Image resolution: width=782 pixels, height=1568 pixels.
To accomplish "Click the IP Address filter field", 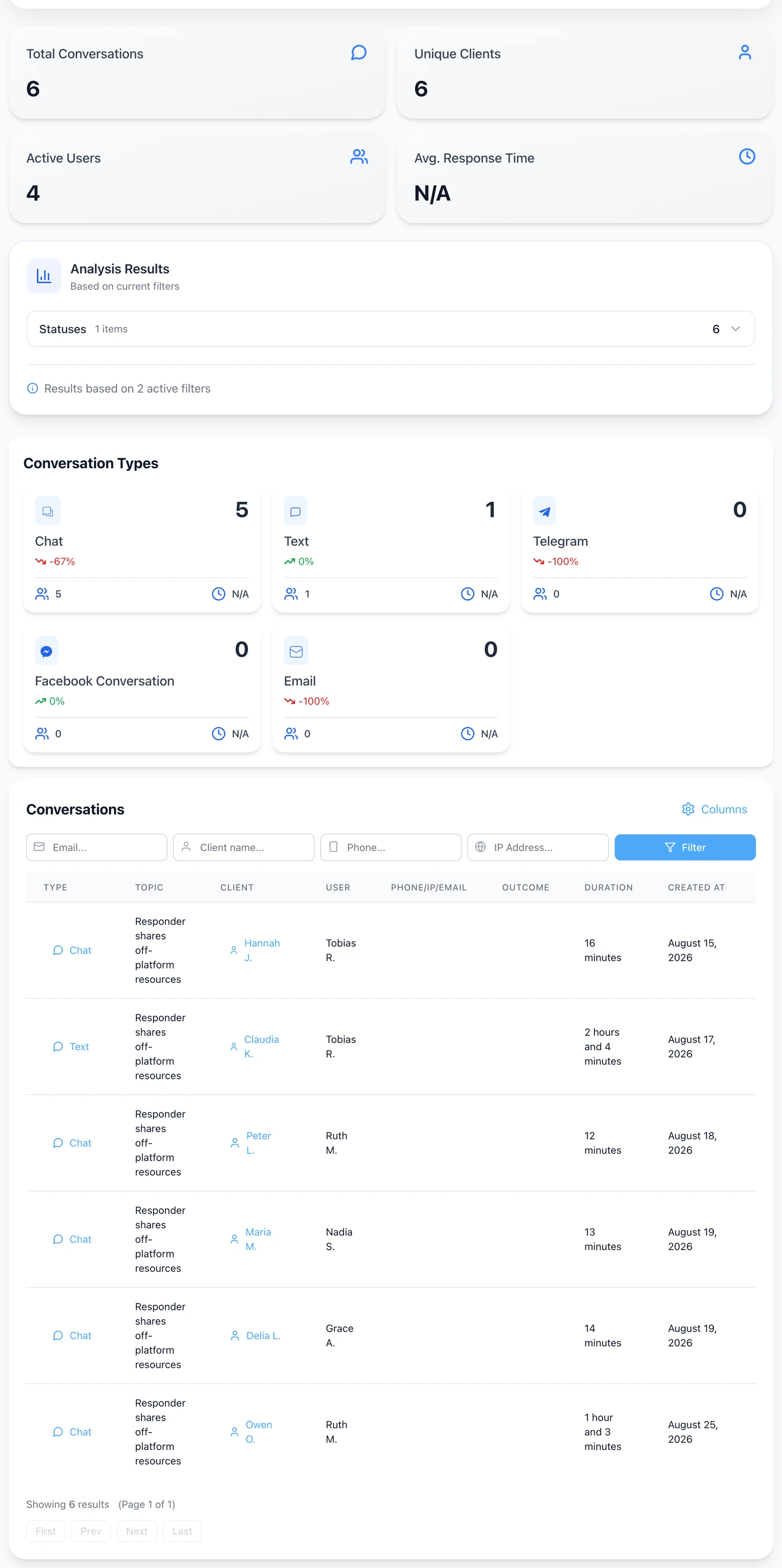I will [538, 847].
